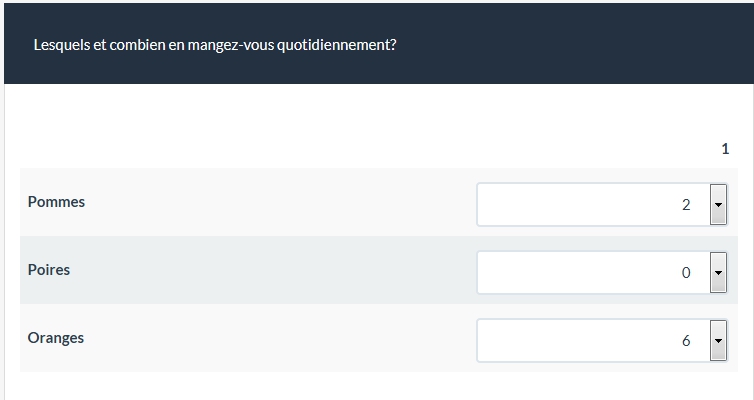The width and height of the screenshot is (754, 400).
Task: Click the value 0 shown for Poires
Action: 686,272
